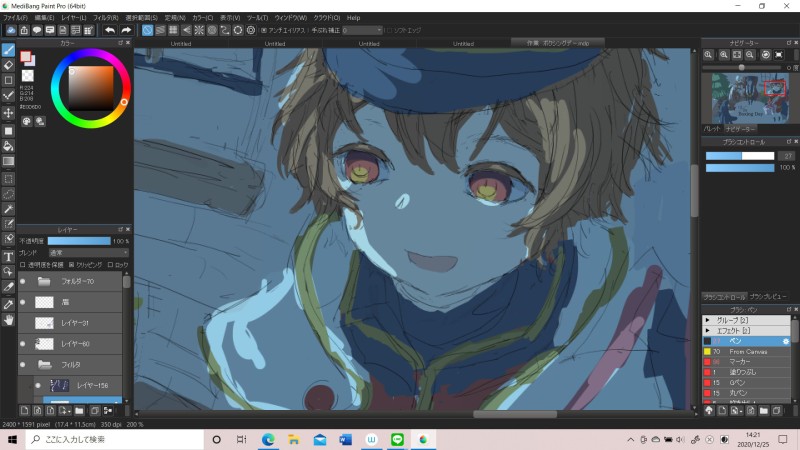The height and width of the screenshot is (450, 800).
Task: Select the Eraser tool
Action: (8, 65)
